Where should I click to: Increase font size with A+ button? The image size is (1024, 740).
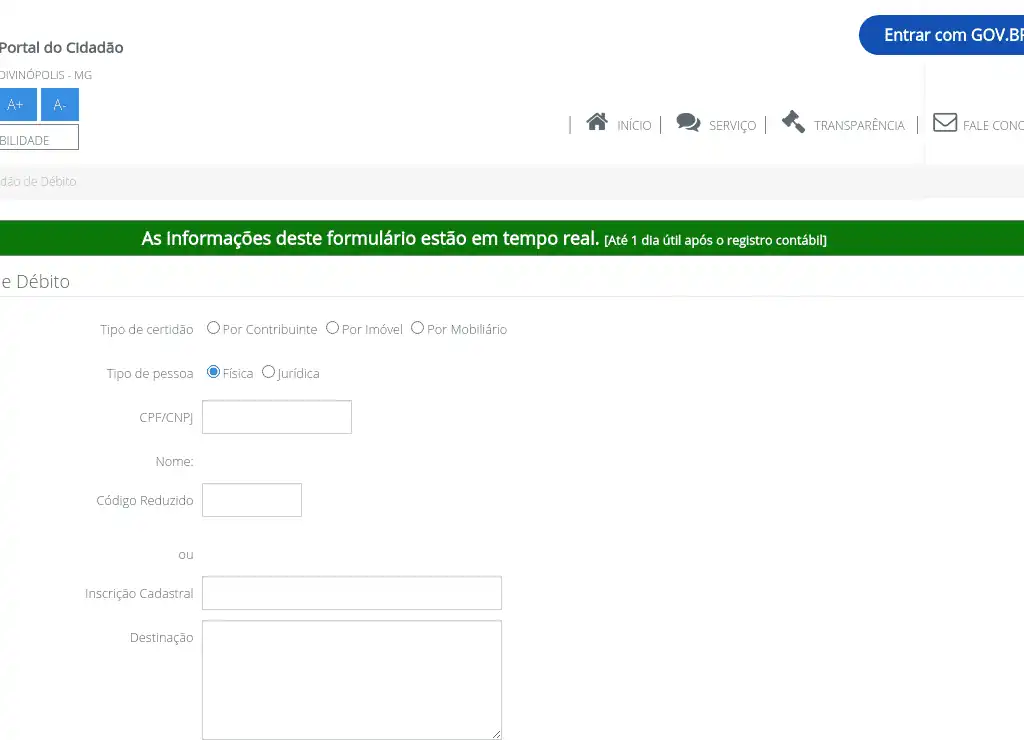(x=16, y=105)
